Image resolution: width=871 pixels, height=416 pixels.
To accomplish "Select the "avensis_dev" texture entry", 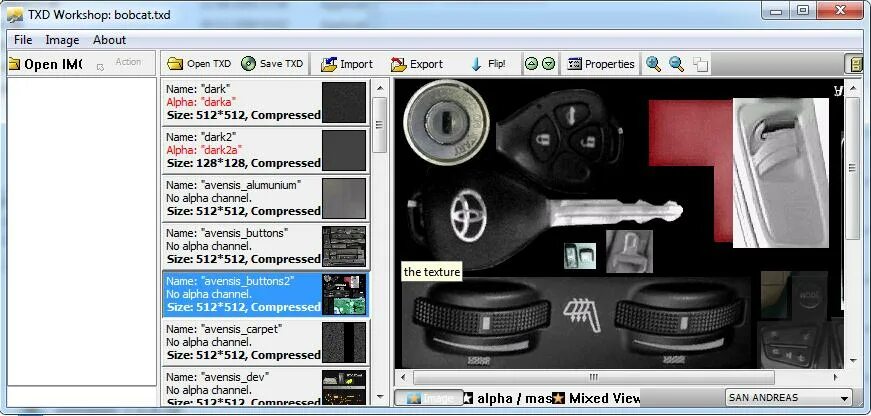I will coord(266,387).
